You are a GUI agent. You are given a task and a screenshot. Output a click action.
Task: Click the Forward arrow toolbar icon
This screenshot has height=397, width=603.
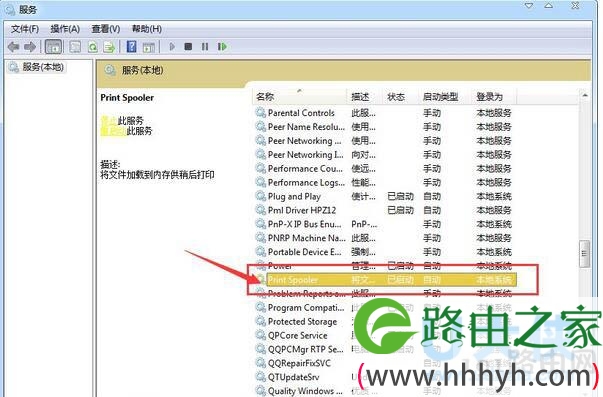pos(30,47)
